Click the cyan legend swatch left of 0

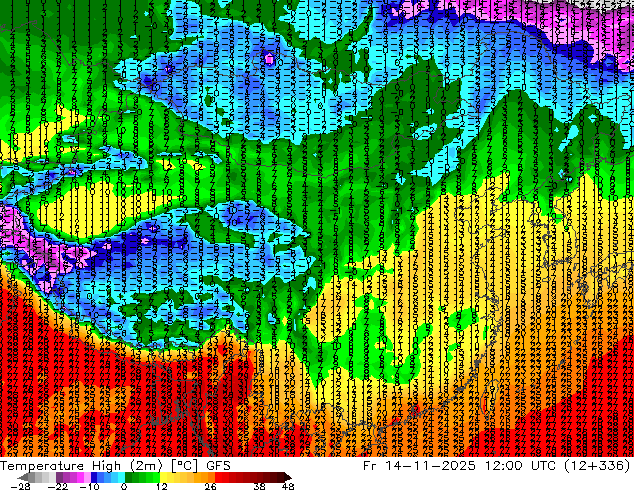(x=121, y=477)
